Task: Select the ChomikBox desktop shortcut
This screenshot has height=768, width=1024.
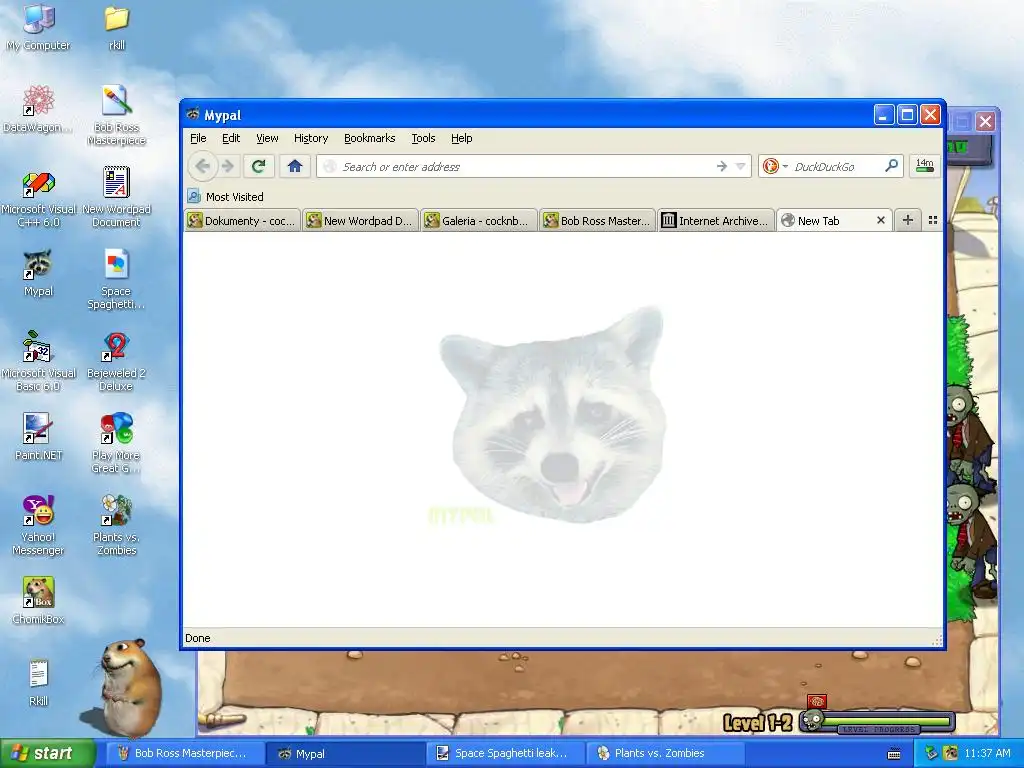Action: 38,601
